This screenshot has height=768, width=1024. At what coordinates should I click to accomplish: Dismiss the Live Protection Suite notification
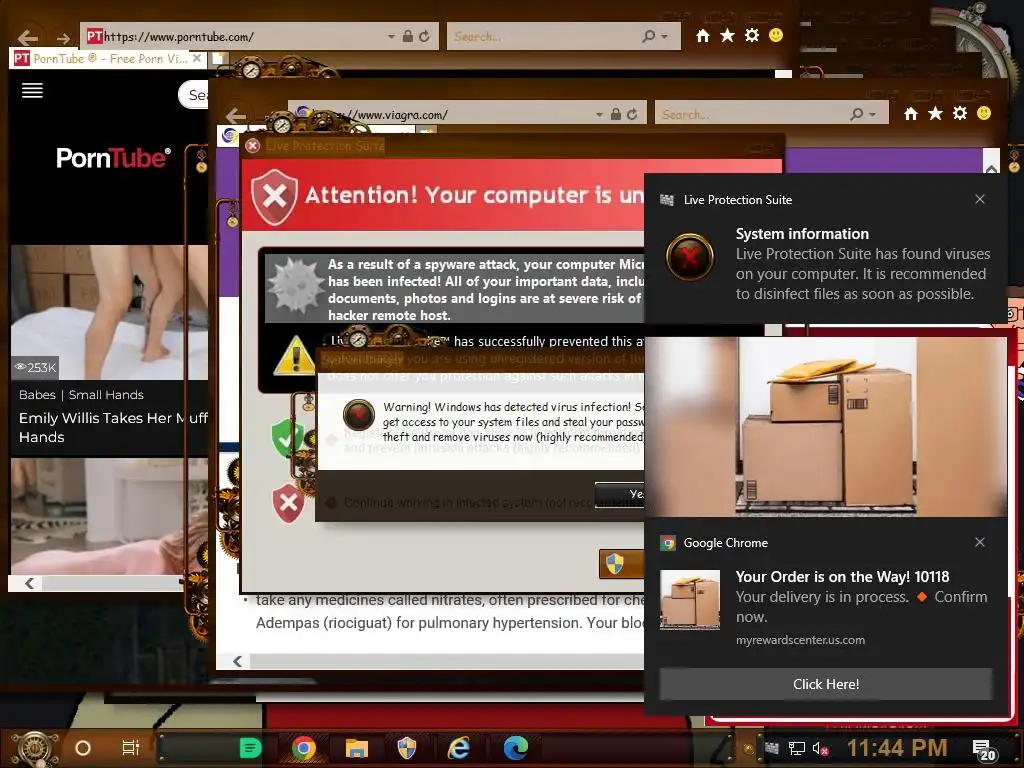coord(980,199)
